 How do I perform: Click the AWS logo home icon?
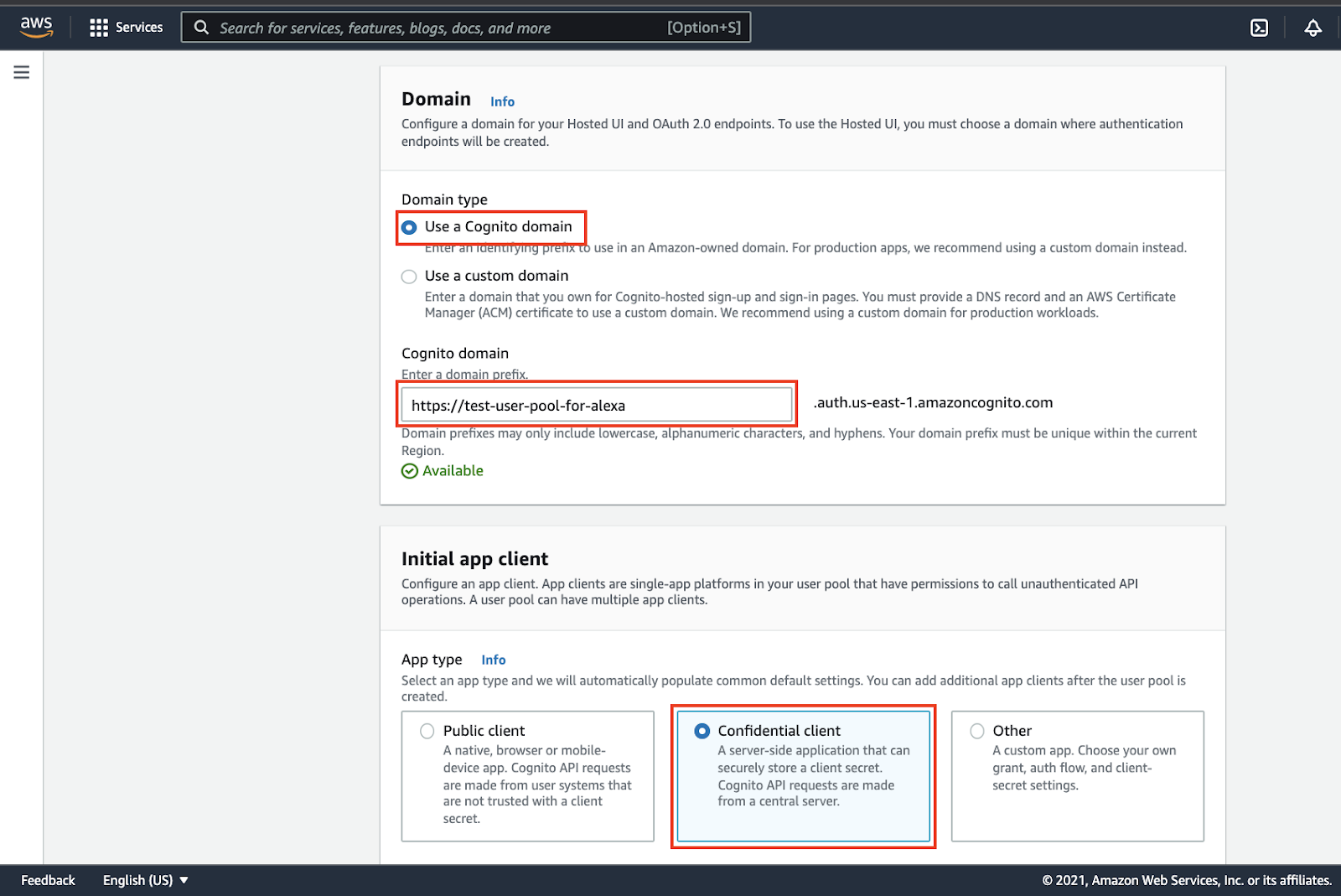click(x=36, y=27)
